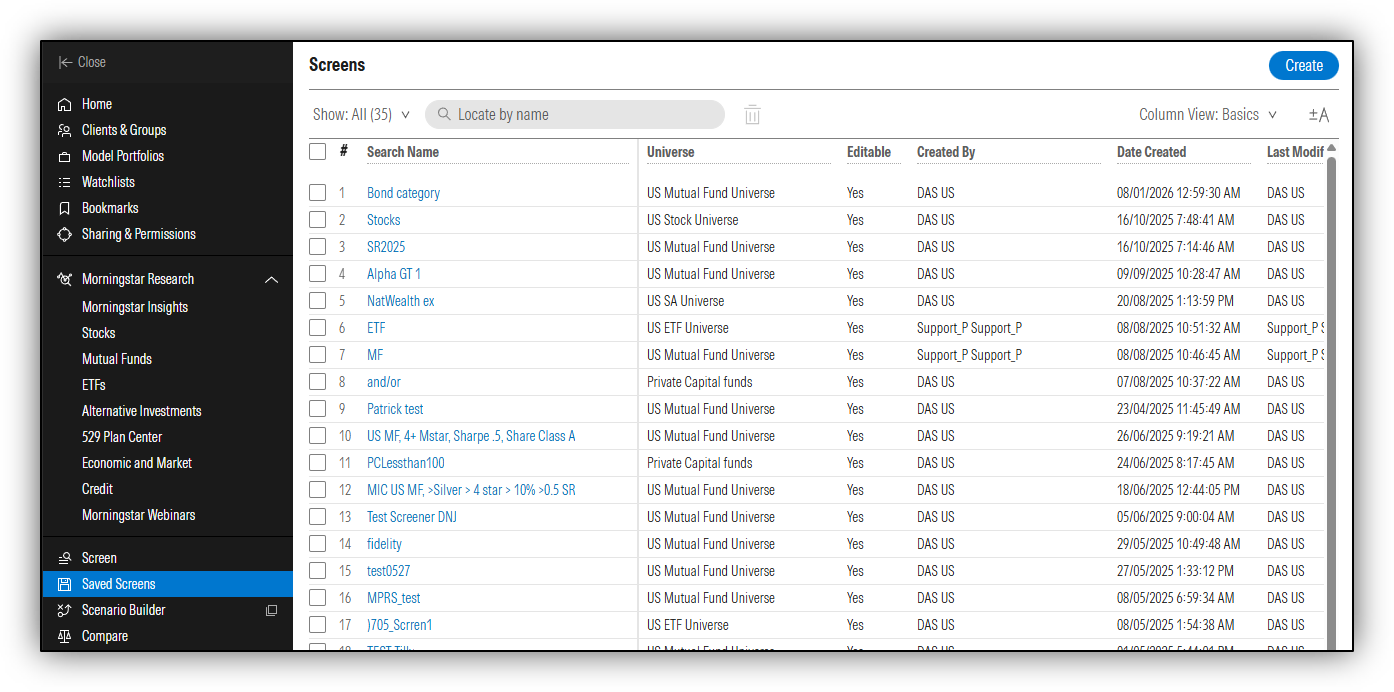The width and height of the screenshot is (1394, 692).
Task: Click the Model Portfolios briefcase icon
Action: click(x=65, y=156)
